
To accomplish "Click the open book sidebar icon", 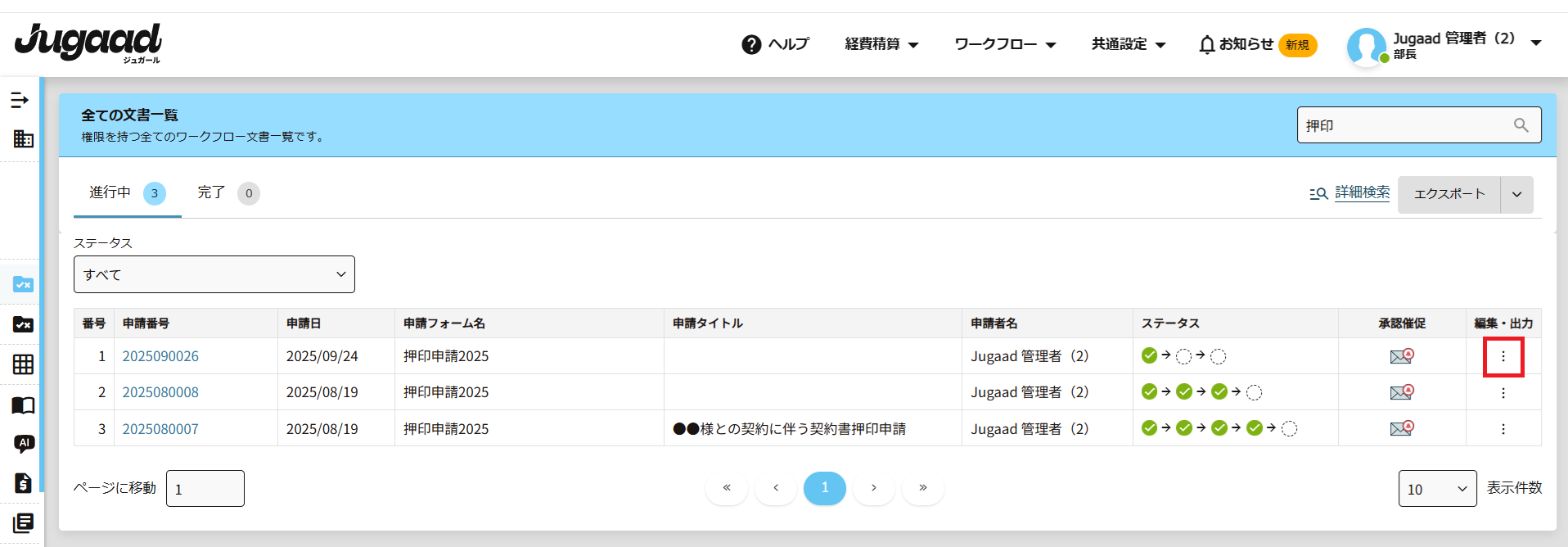I will pyautogui.click(x=23, y=405).
